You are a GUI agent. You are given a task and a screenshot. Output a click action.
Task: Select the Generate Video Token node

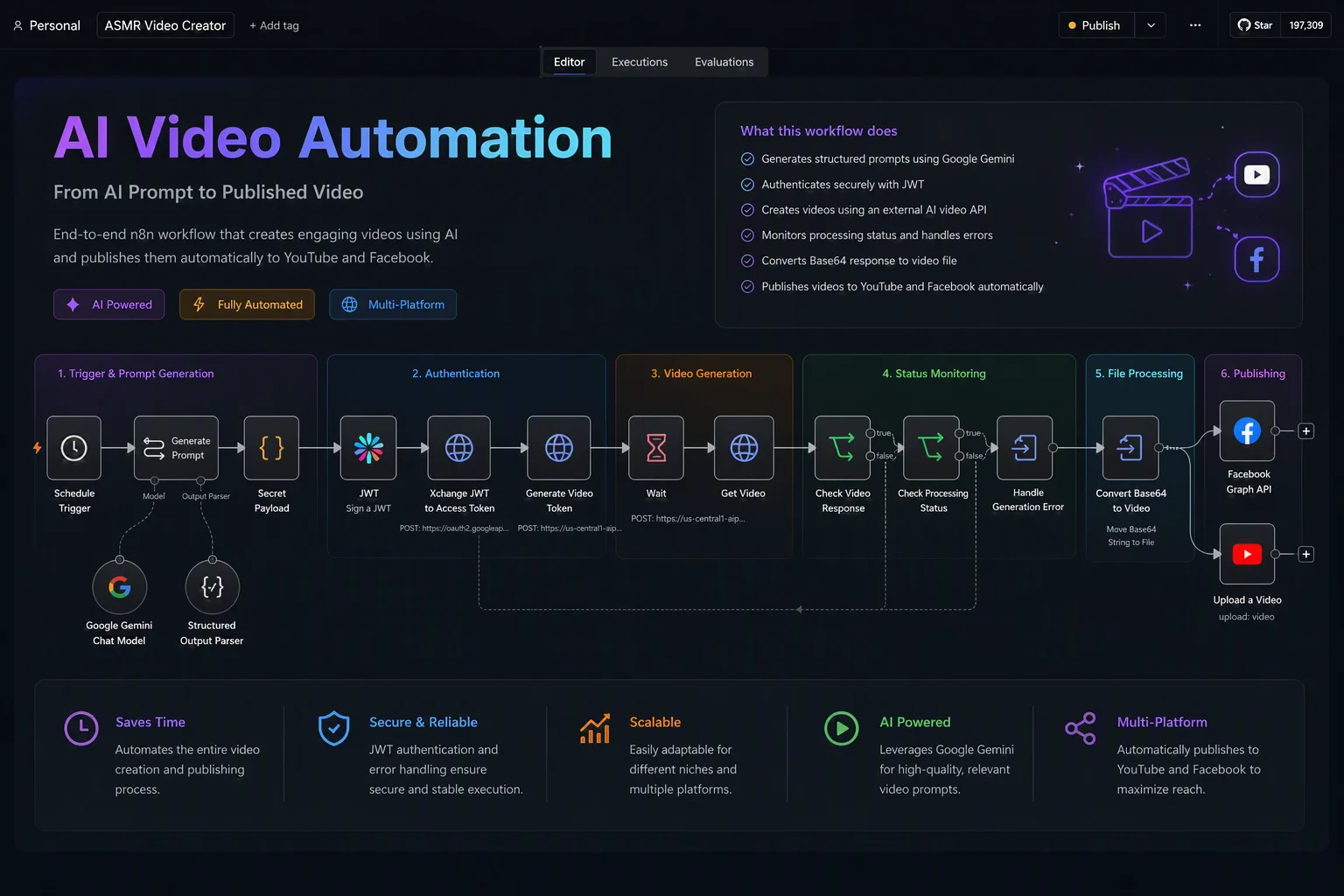click(559, 448)
